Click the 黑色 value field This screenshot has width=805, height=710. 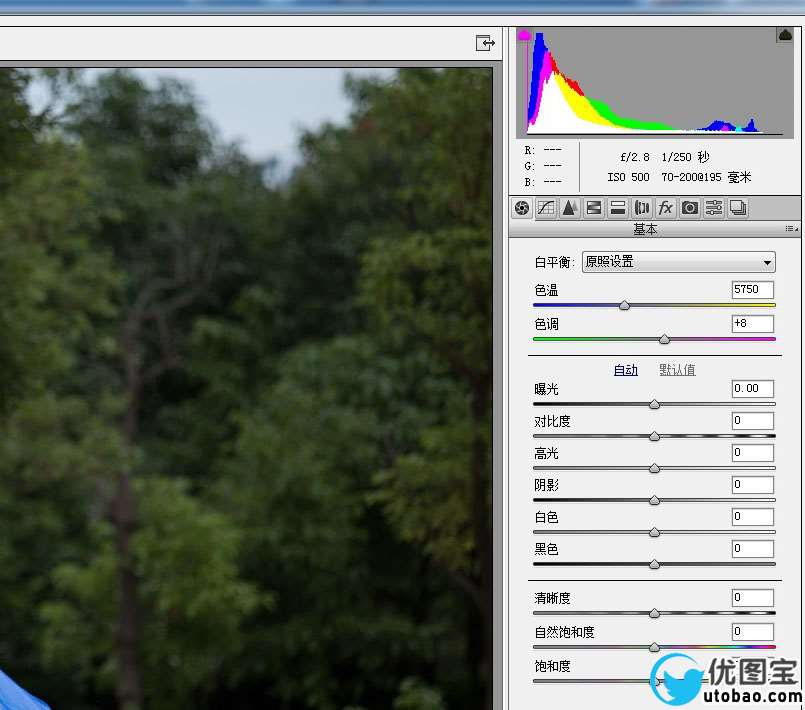coord(753,548)
